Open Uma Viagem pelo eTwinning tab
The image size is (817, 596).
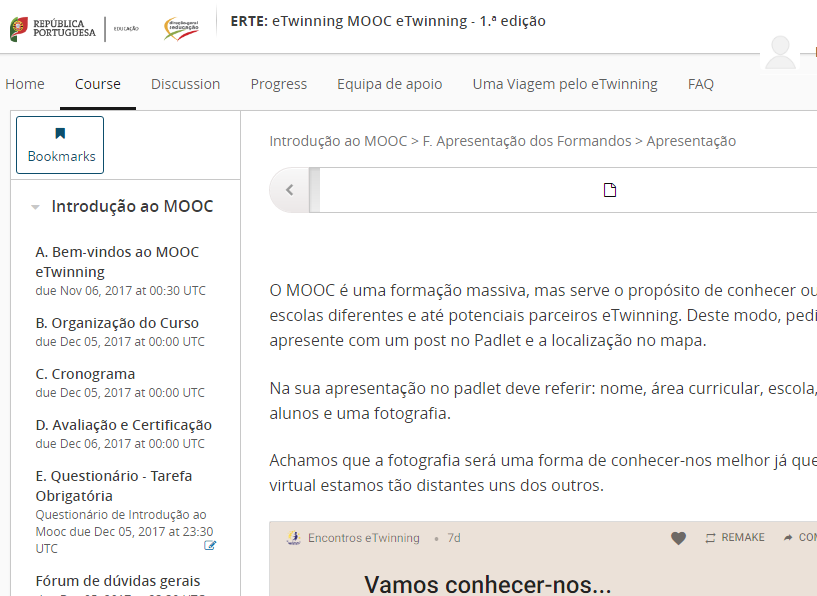(x=565, y=84)
